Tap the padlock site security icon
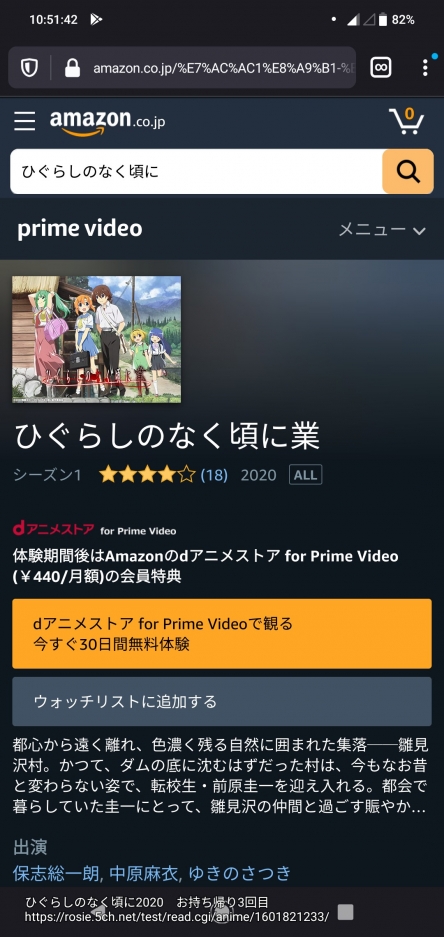This screenshot has width=444, height=937. 72,68
